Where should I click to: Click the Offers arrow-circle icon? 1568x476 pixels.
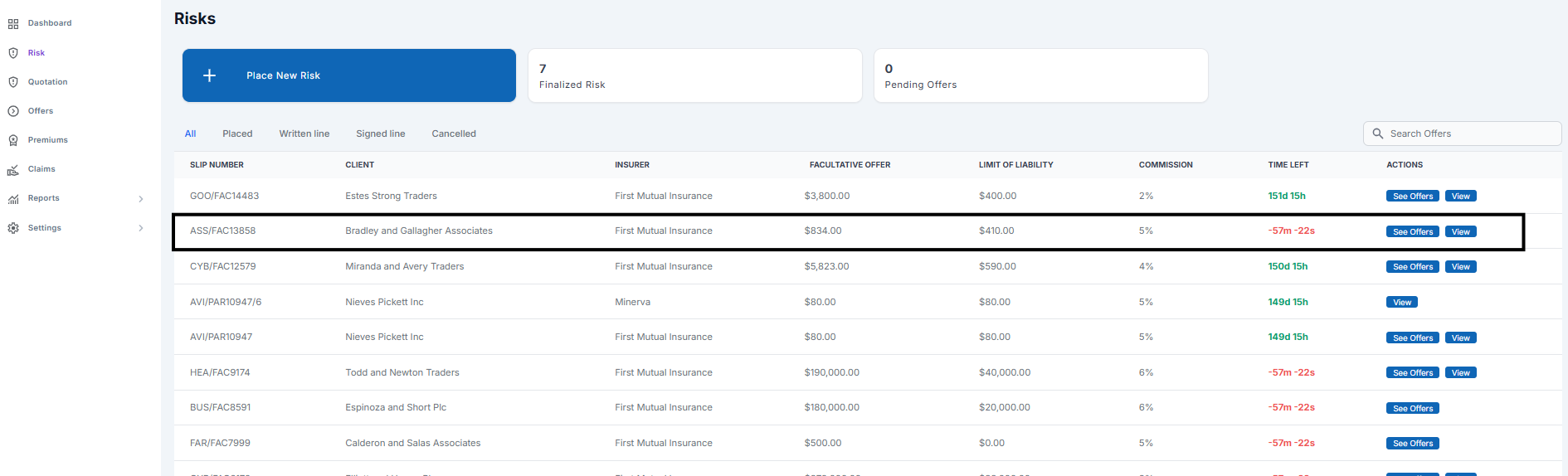(x=13, y=111)
